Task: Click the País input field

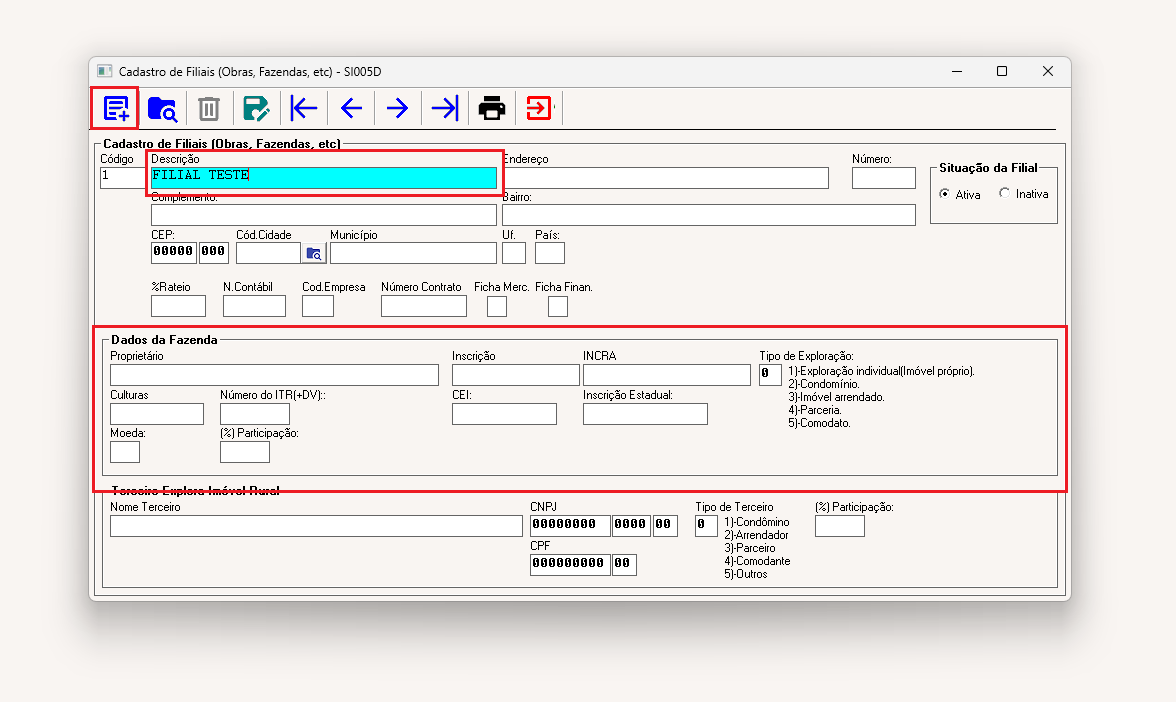Action: (x=550, y=254)
